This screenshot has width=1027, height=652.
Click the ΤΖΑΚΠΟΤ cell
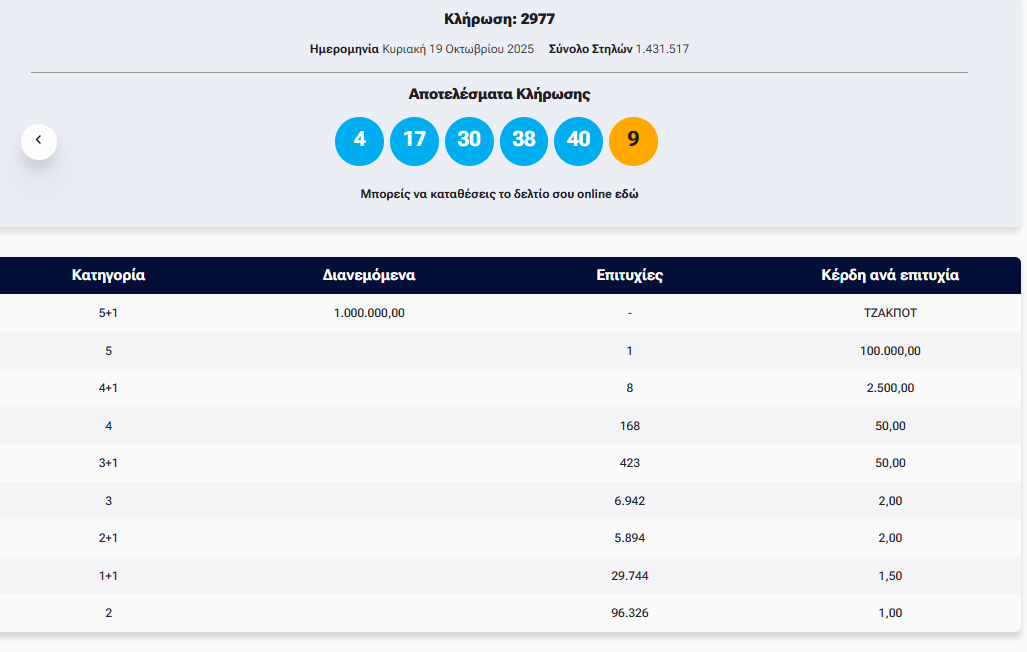890,313
